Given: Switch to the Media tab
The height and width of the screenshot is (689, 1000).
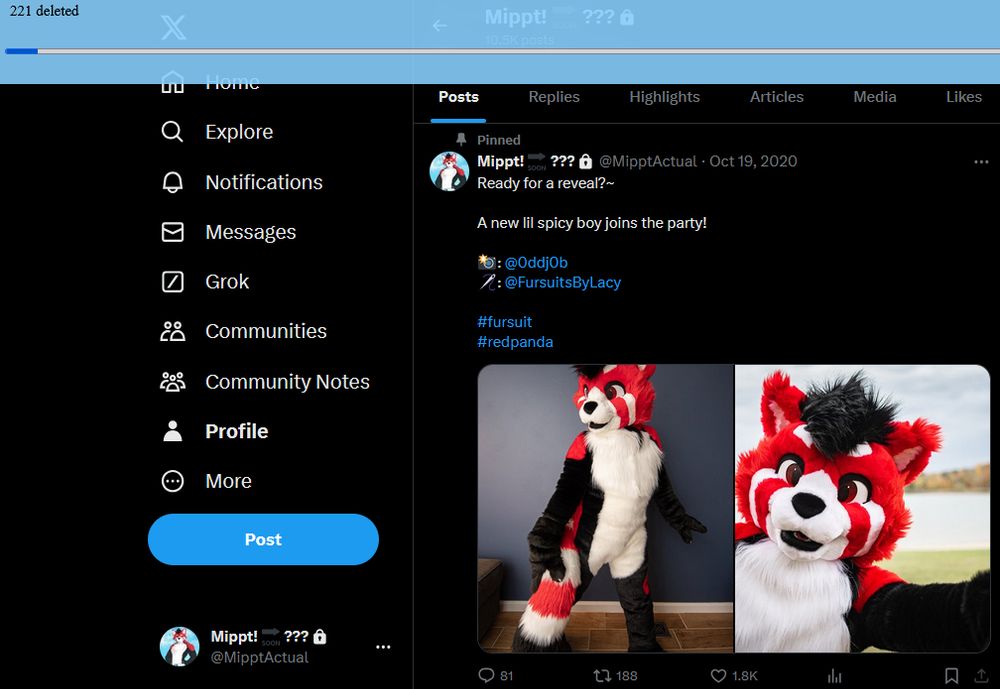Looking at the screenshot, I should pyautogui.click(x=874, y=97).
